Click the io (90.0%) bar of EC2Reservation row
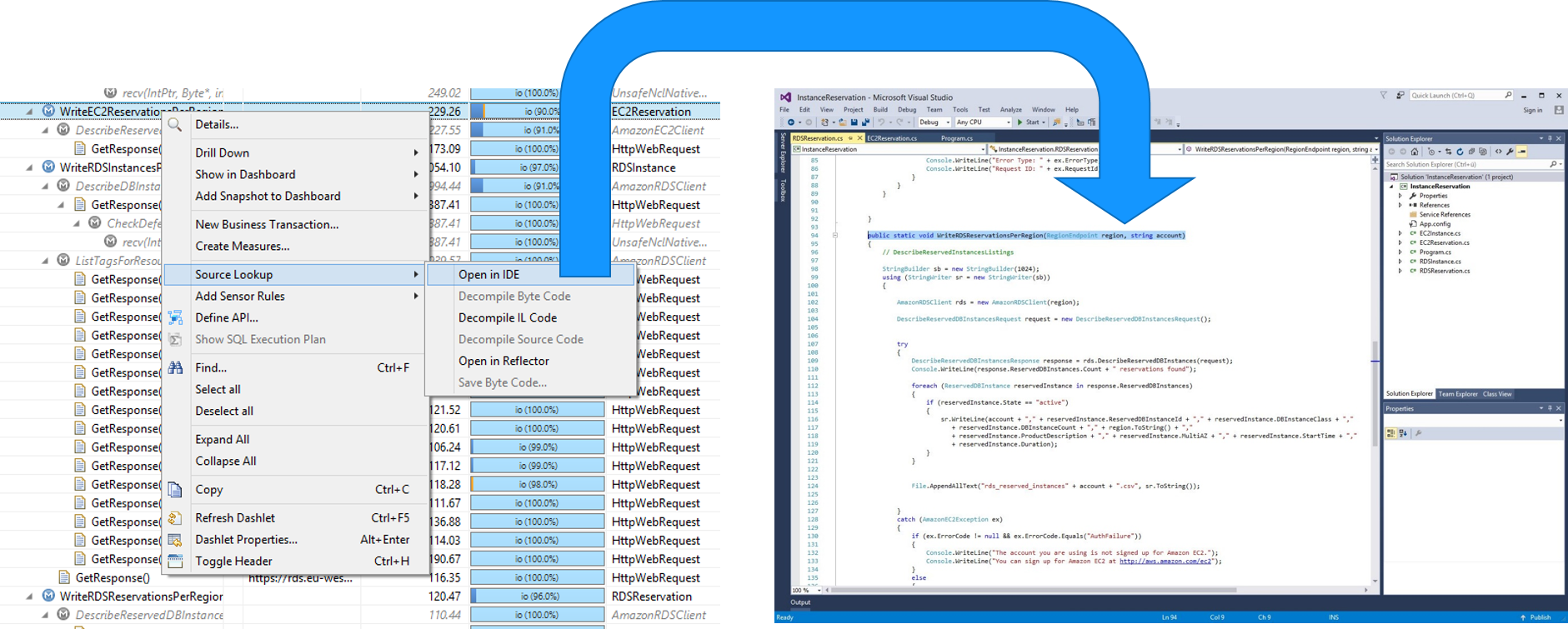 tap(537, 112)
